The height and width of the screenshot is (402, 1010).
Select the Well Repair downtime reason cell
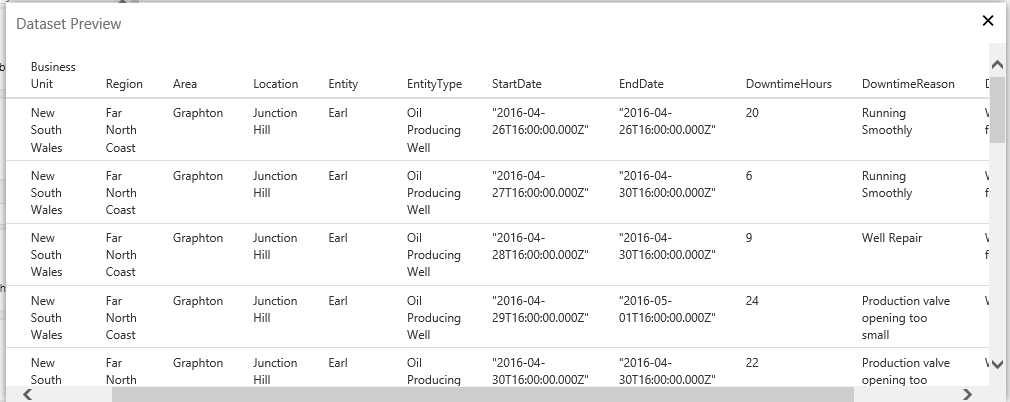pyautogui.click(x=891, y=238)
